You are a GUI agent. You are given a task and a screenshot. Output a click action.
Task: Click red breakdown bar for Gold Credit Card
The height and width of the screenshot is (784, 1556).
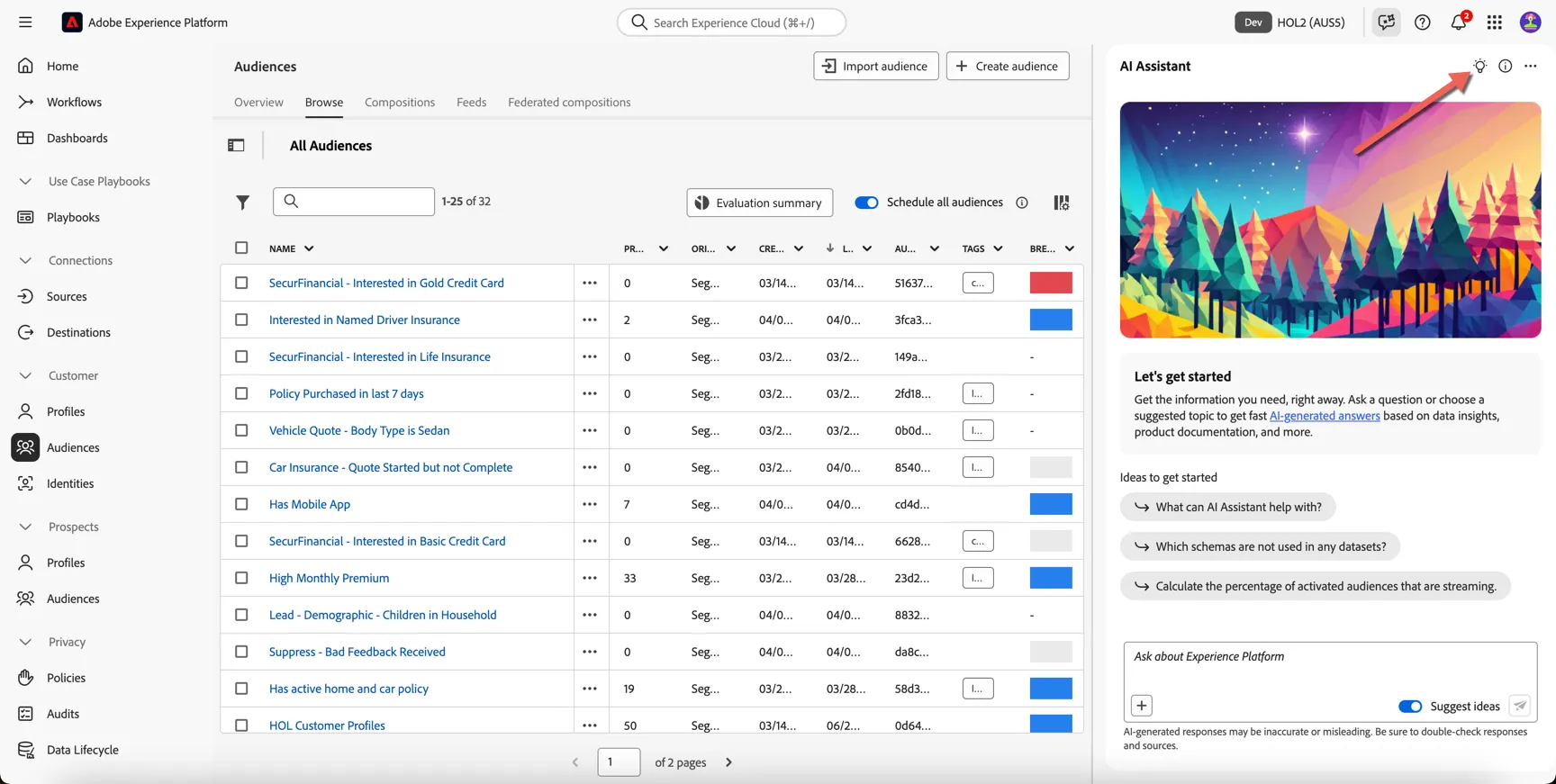pos(1051,283)
